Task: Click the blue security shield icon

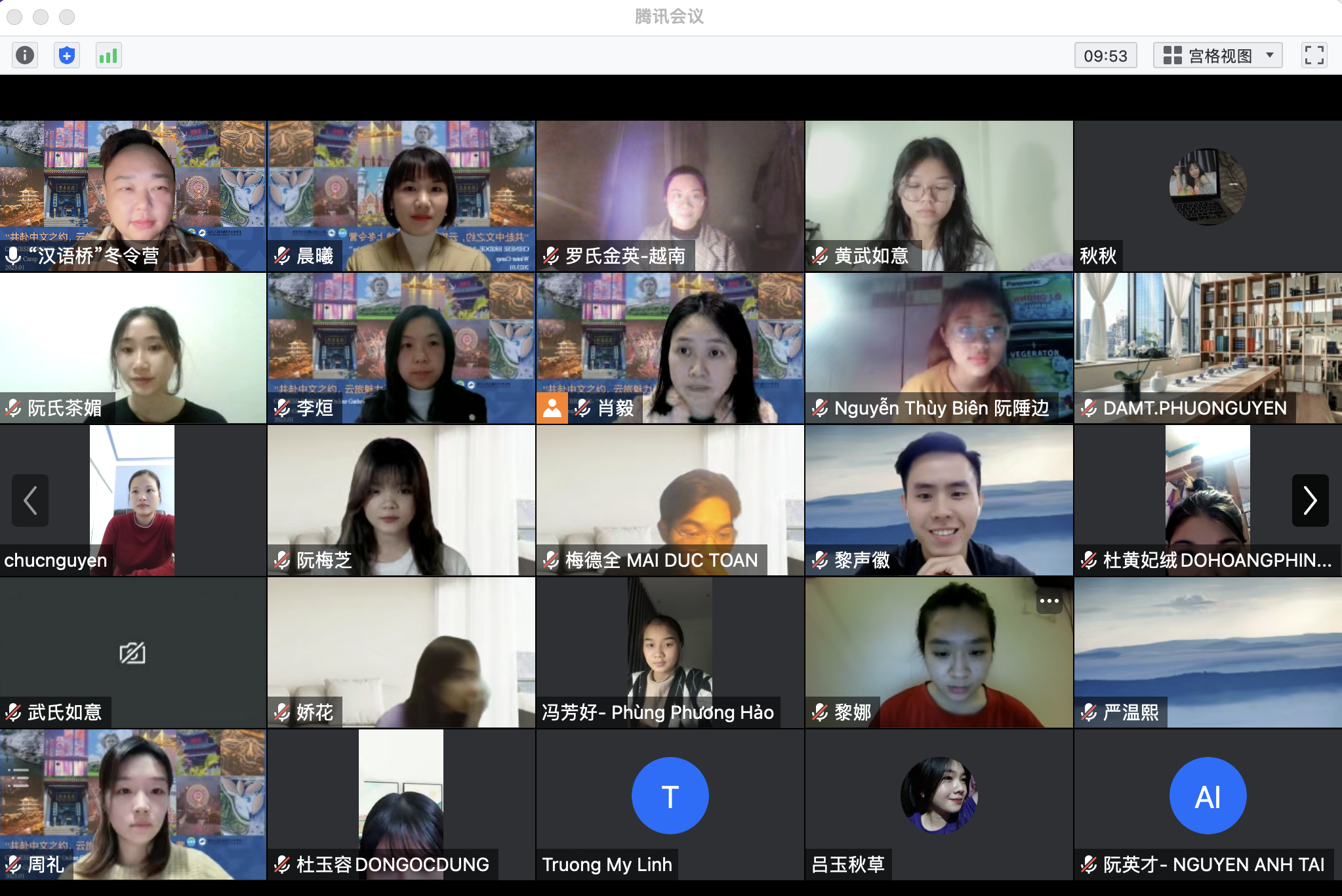Action: (67, 55)
